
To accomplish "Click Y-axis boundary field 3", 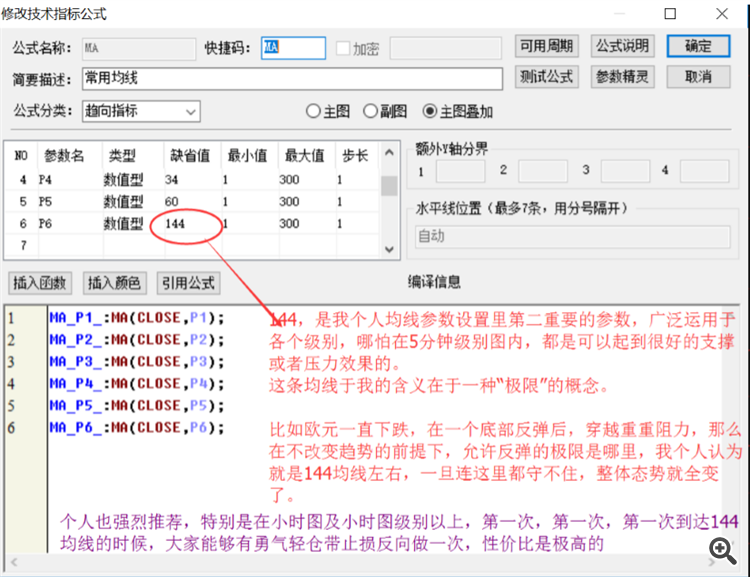I will pyautogui.click(x=625, y=171).
